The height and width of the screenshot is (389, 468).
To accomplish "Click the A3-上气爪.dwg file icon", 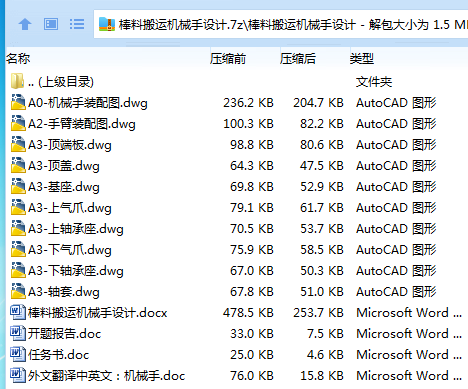I will click(18, 207).
